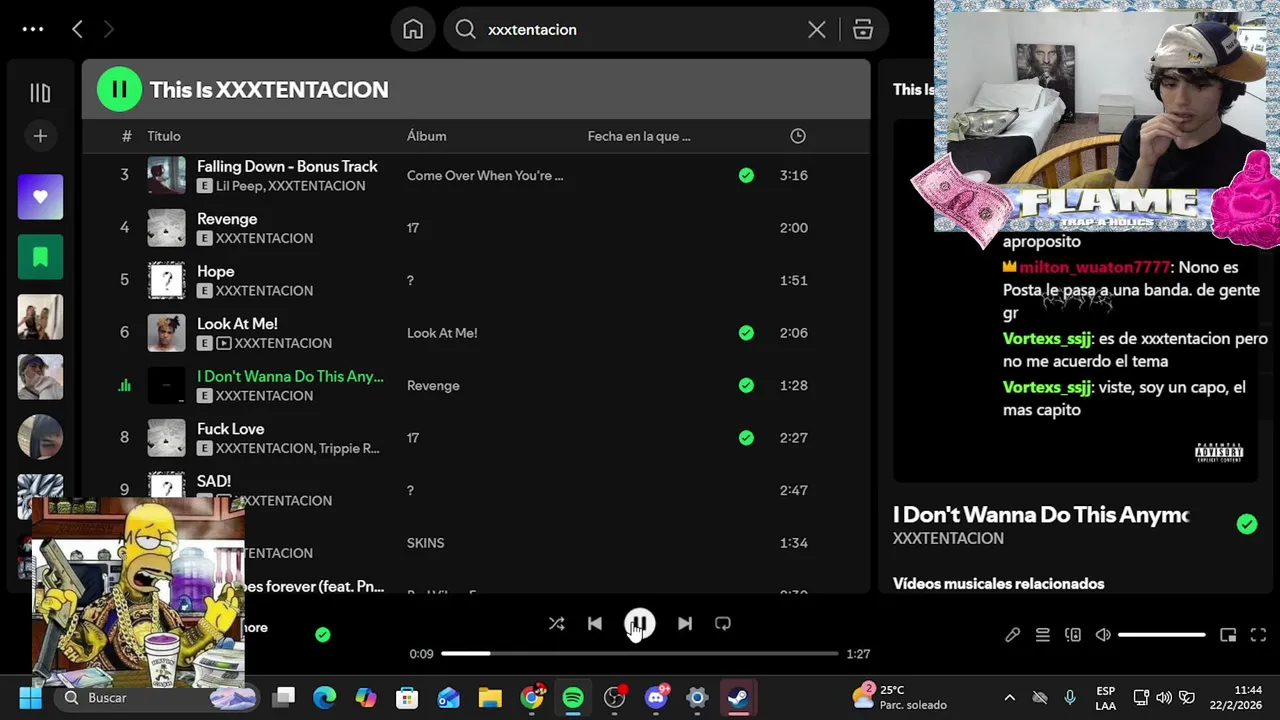Show hidden system tray icons
Screen dimensions: 1280x720
1009,698
